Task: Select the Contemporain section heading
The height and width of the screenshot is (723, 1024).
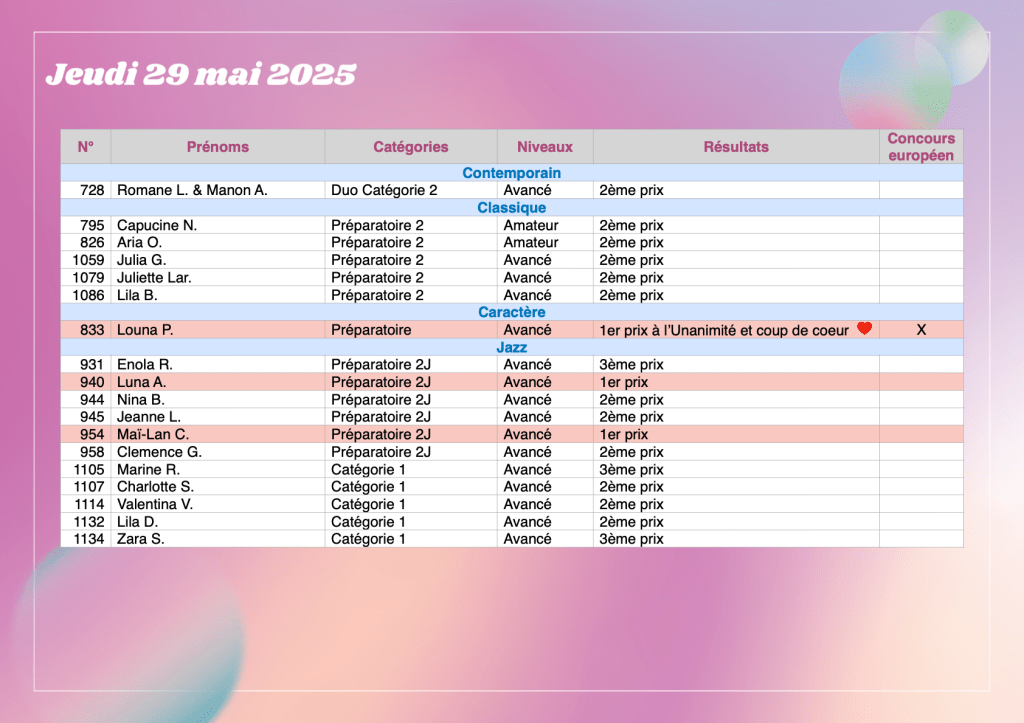Action: tap(511, 173)
